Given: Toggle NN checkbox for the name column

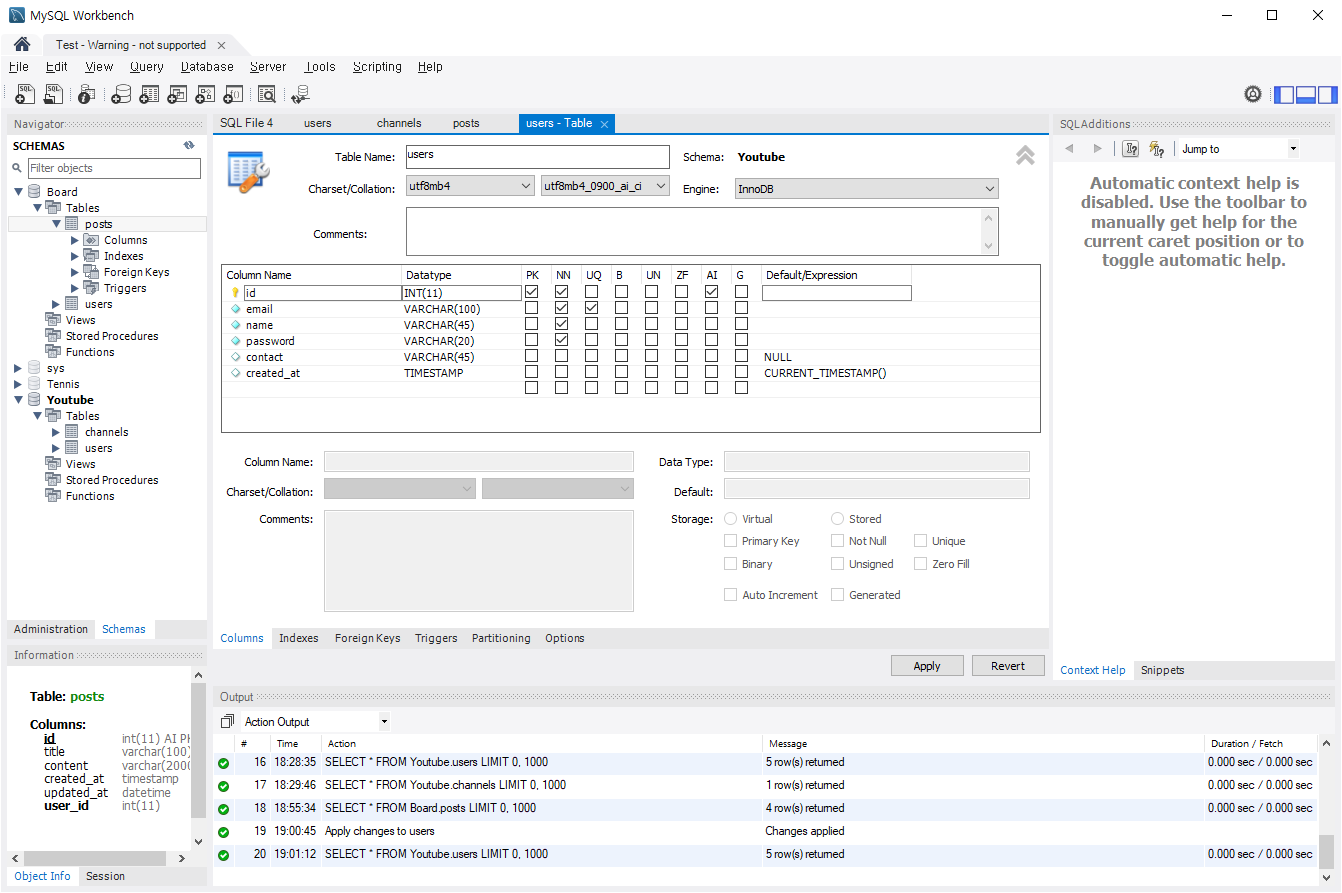Looking at the screenshot, I should (561, 324).
